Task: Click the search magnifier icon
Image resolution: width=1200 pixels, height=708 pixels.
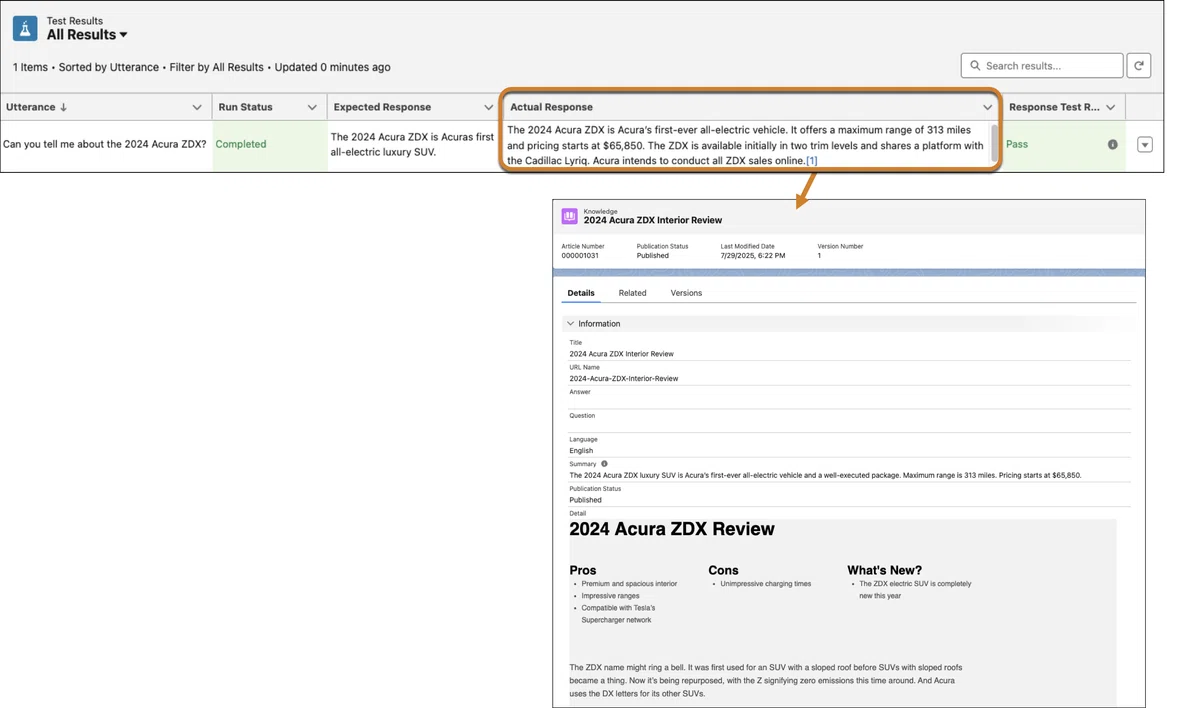Action: 975,66
